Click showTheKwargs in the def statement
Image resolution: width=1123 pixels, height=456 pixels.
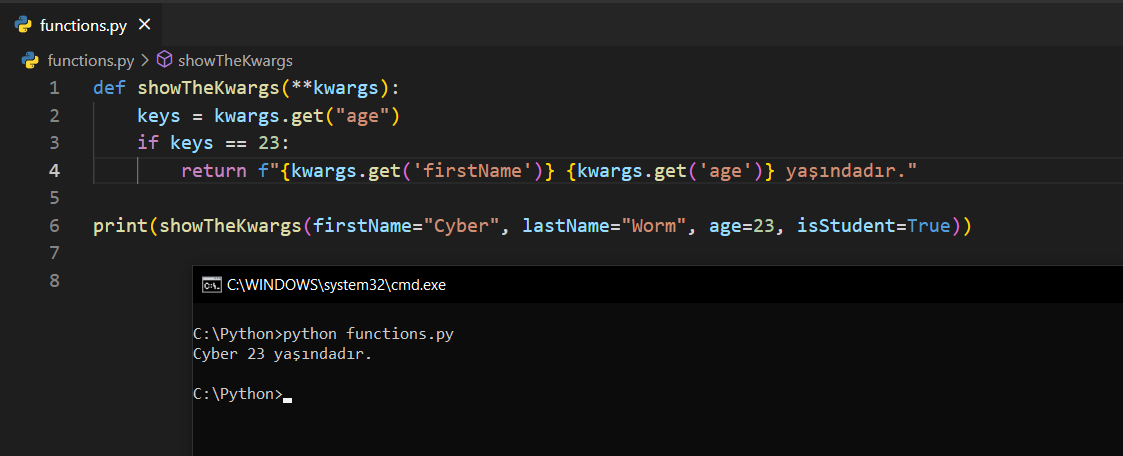[x=208, y=88]
